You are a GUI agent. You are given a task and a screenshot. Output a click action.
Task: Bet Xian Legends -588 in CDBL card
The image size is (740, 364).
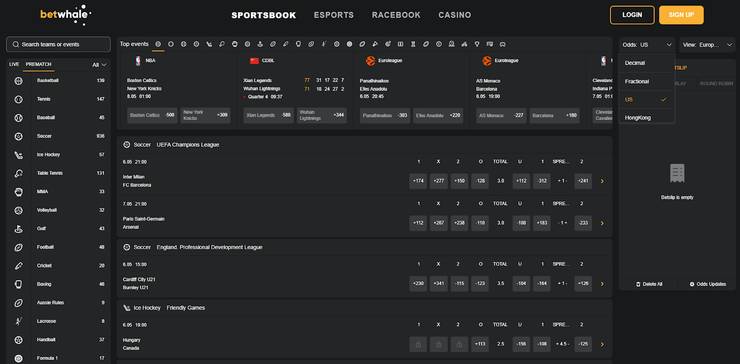pos(269,115)
